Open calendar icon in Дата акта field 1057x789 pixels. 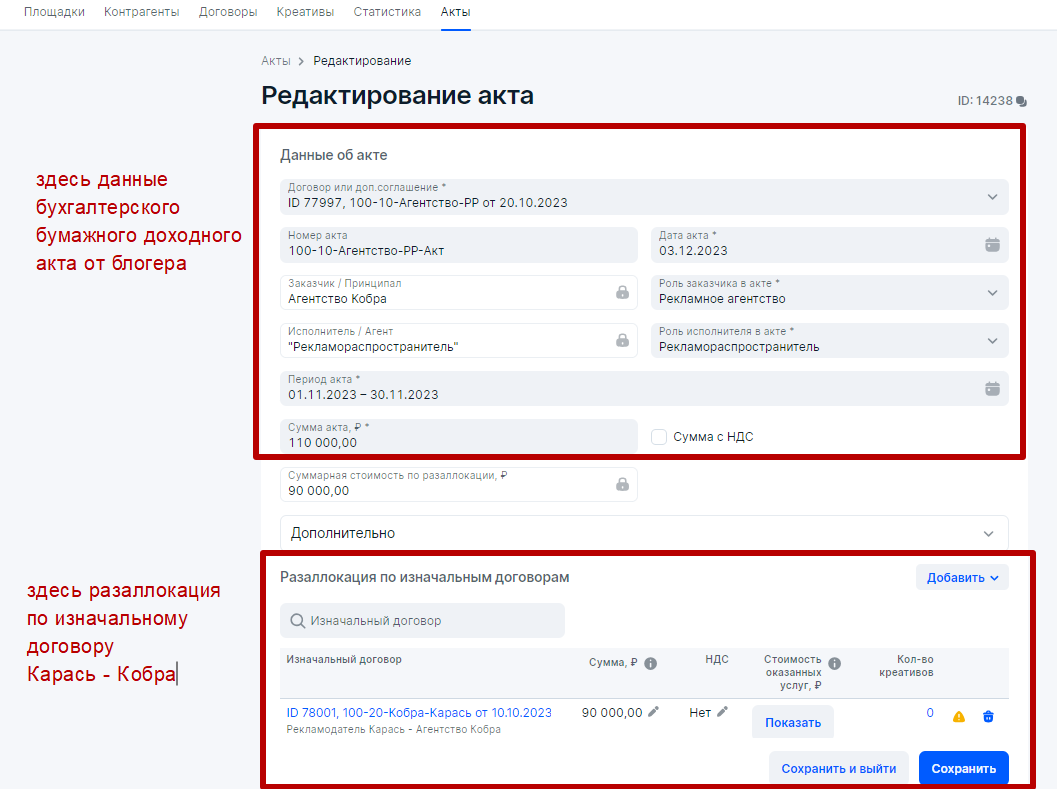pyautogui.click(x=992, y=244)
